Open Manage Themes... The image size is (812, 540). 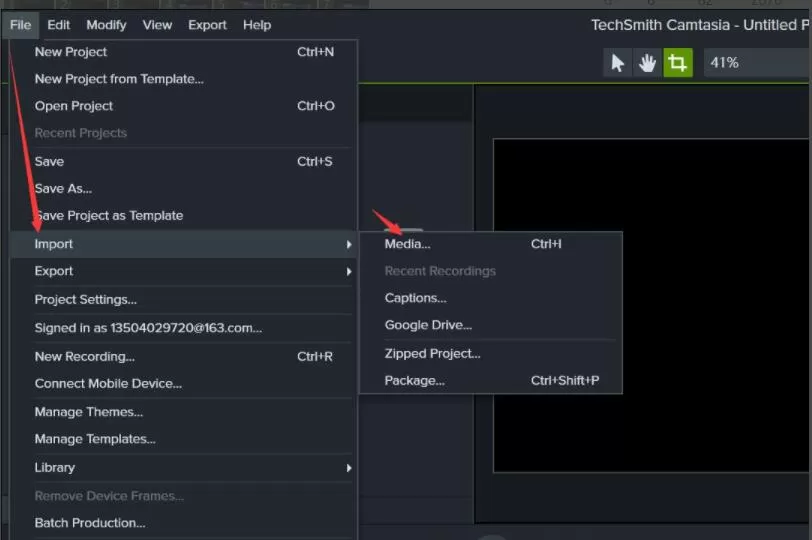click(x=184, y=412)
